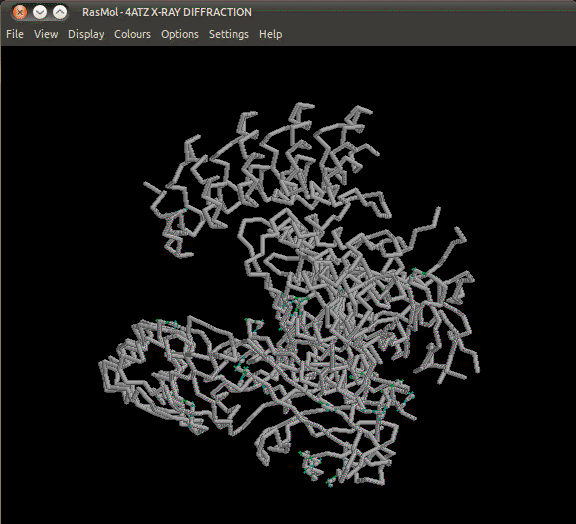Viewport: 576px width, 524px height.
Task: Open the Settings menu
Action: pos(228,34)
